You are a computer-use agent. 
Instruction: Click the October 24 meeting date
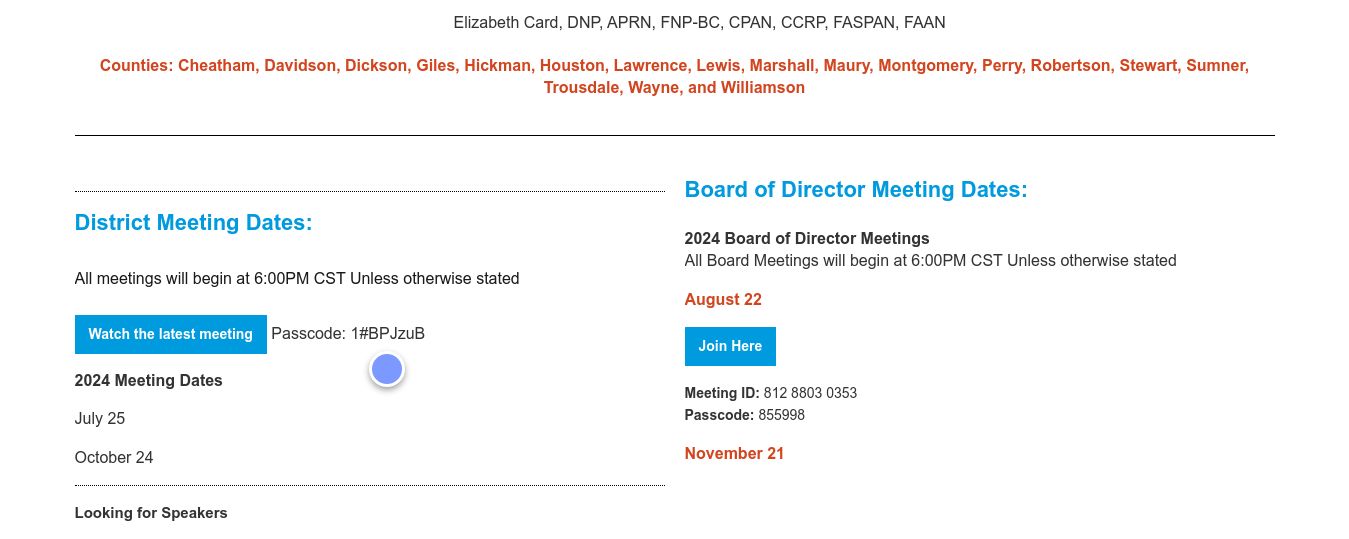tap(114, 458)
